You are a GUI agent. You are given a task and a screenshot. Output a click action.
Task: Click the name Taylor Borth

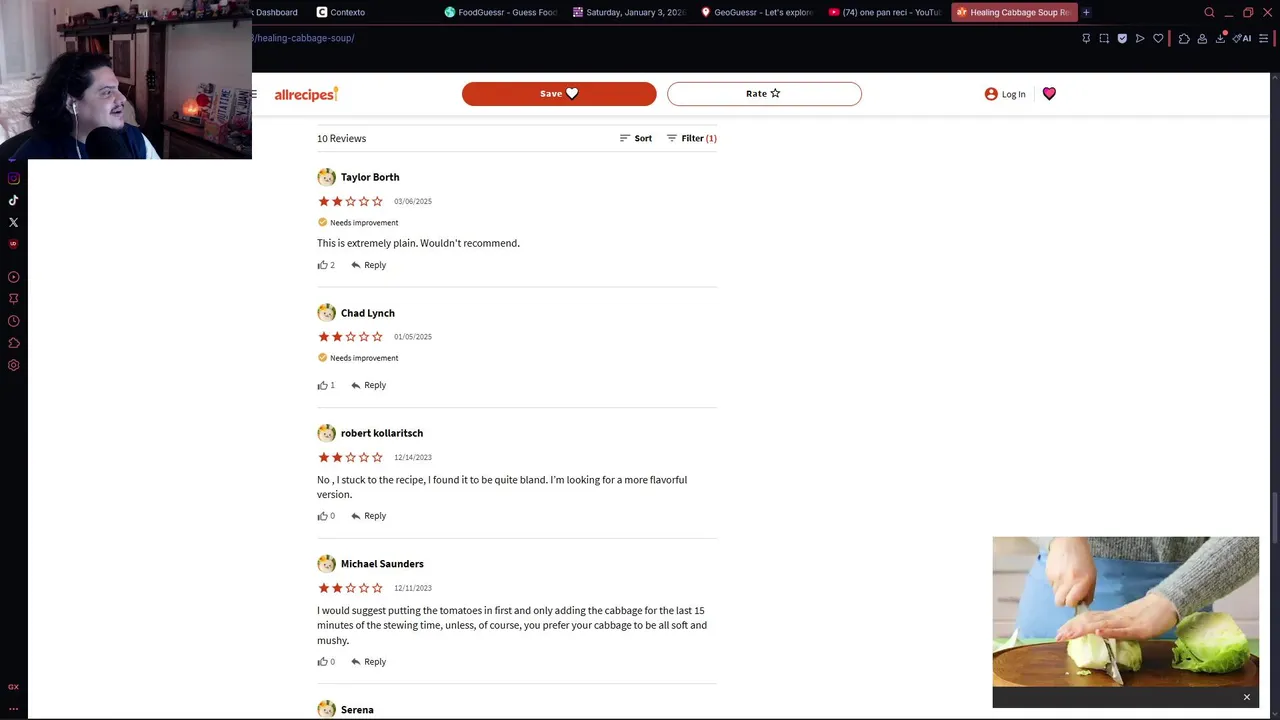370,177
